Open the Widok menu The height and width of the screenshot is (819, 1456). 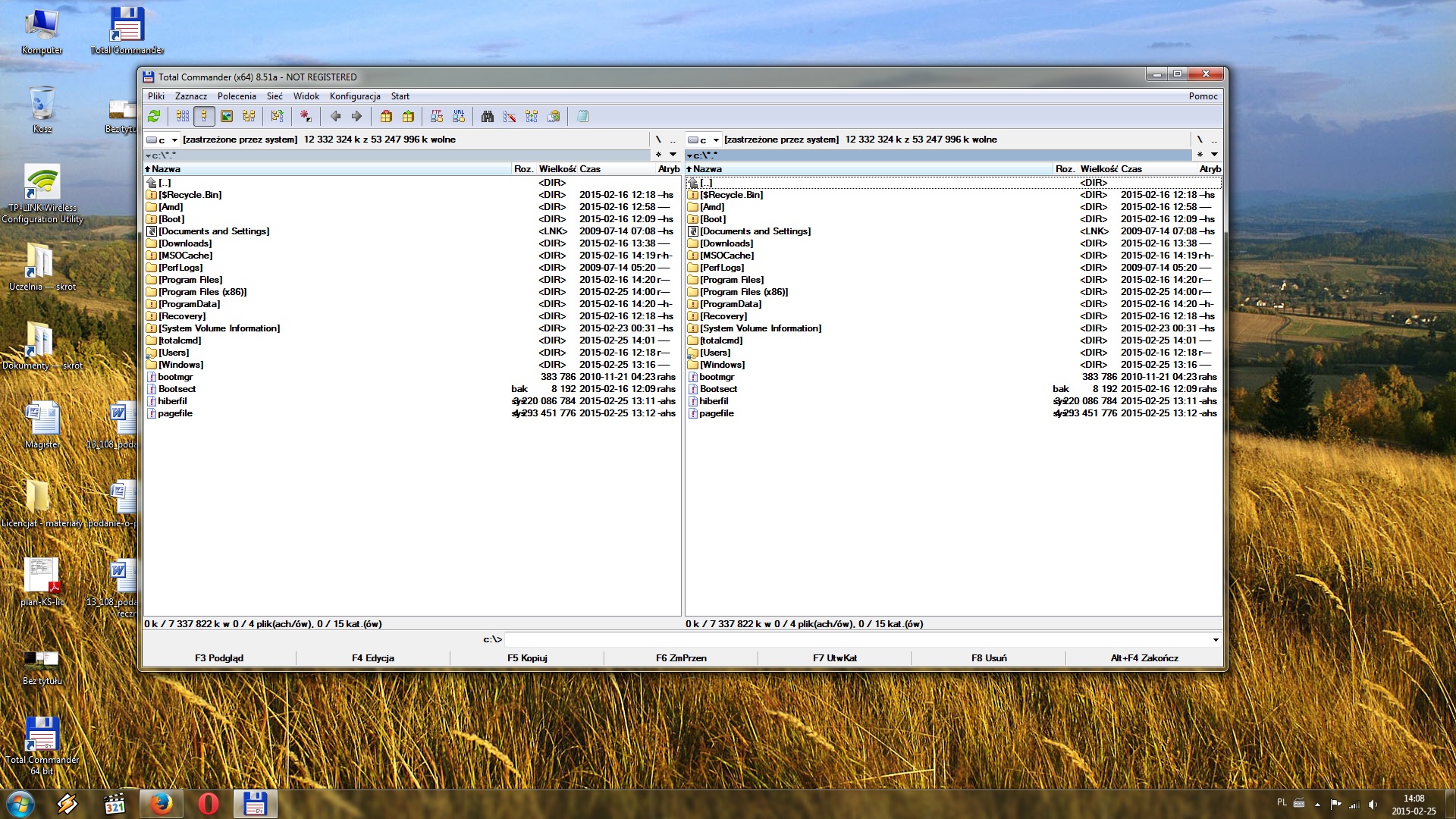pos(306,96)
